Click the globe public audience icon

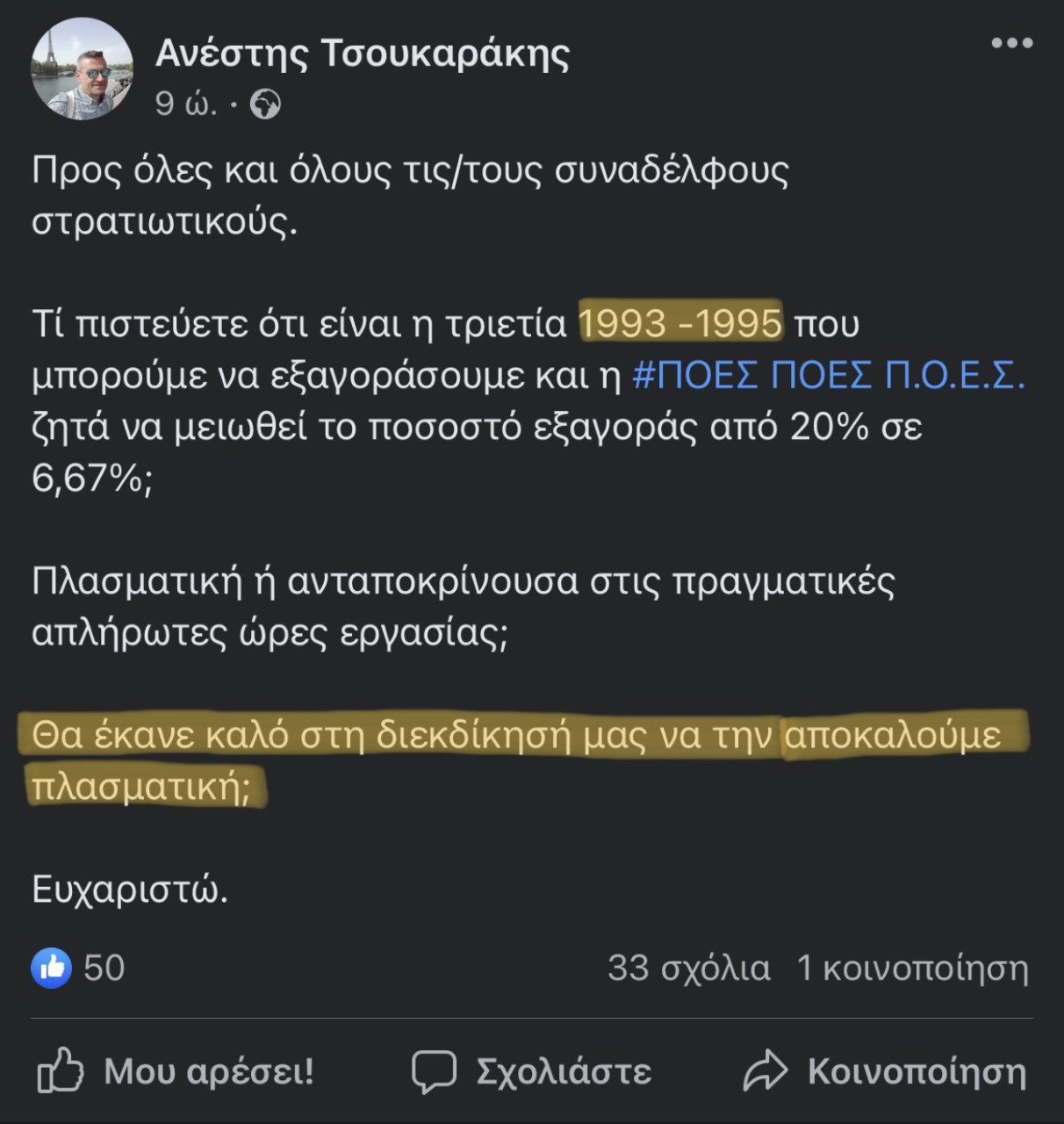click(265, 104)
